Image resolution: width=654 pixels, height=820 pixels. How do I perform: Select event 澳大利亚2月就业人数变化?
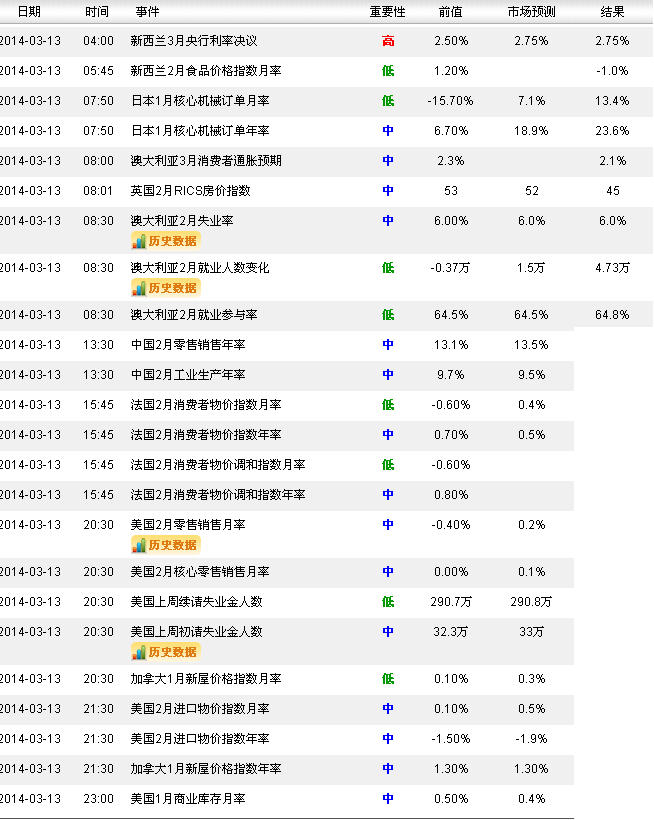200,268
